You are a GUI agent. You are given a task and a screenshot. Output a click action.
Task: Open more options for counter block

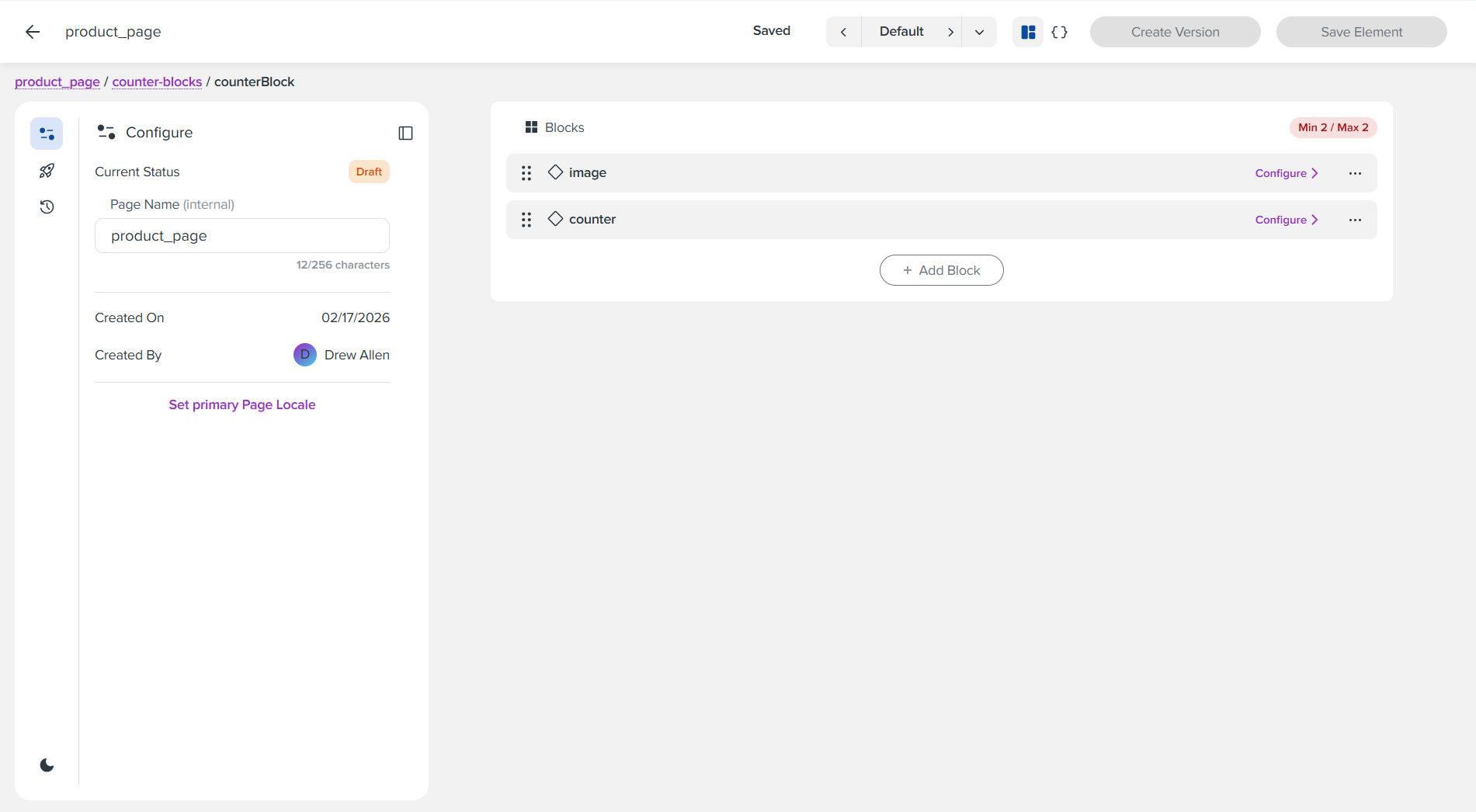pyautogui.click(x=1355, y=220)
